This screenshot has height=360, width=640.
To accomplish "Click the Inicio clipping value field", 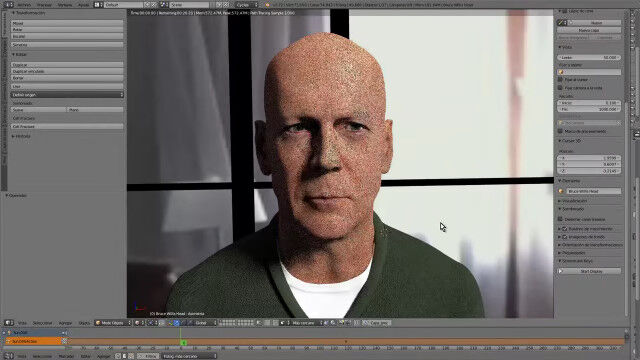I will pos(589,103).
